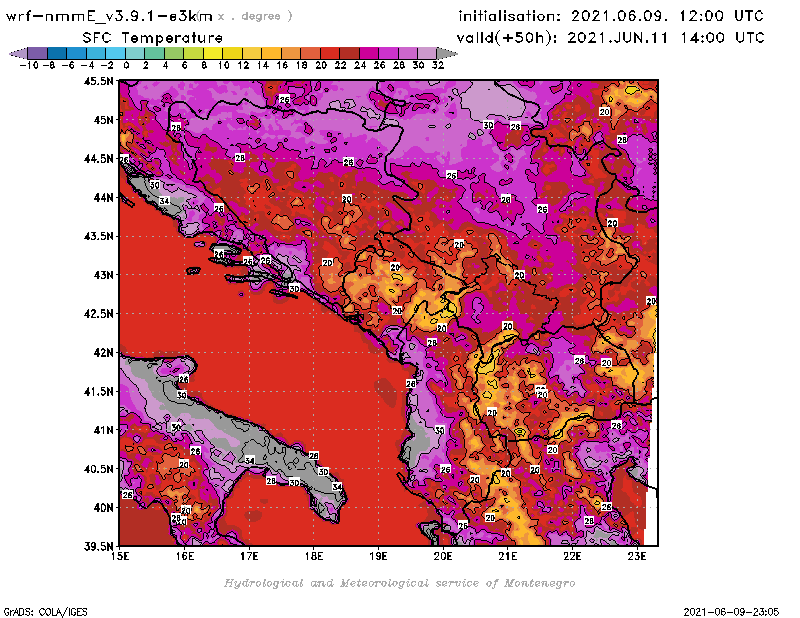The image size is (800, 618).
Task: Click the '17E' longitude label
Action: pyautogui.click(x=249, y=556)
